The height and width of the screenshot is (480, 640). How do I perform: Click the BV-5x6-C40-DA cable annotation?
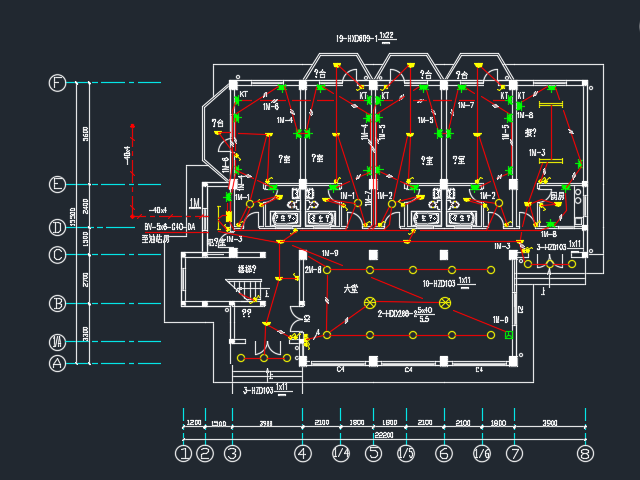170,227
